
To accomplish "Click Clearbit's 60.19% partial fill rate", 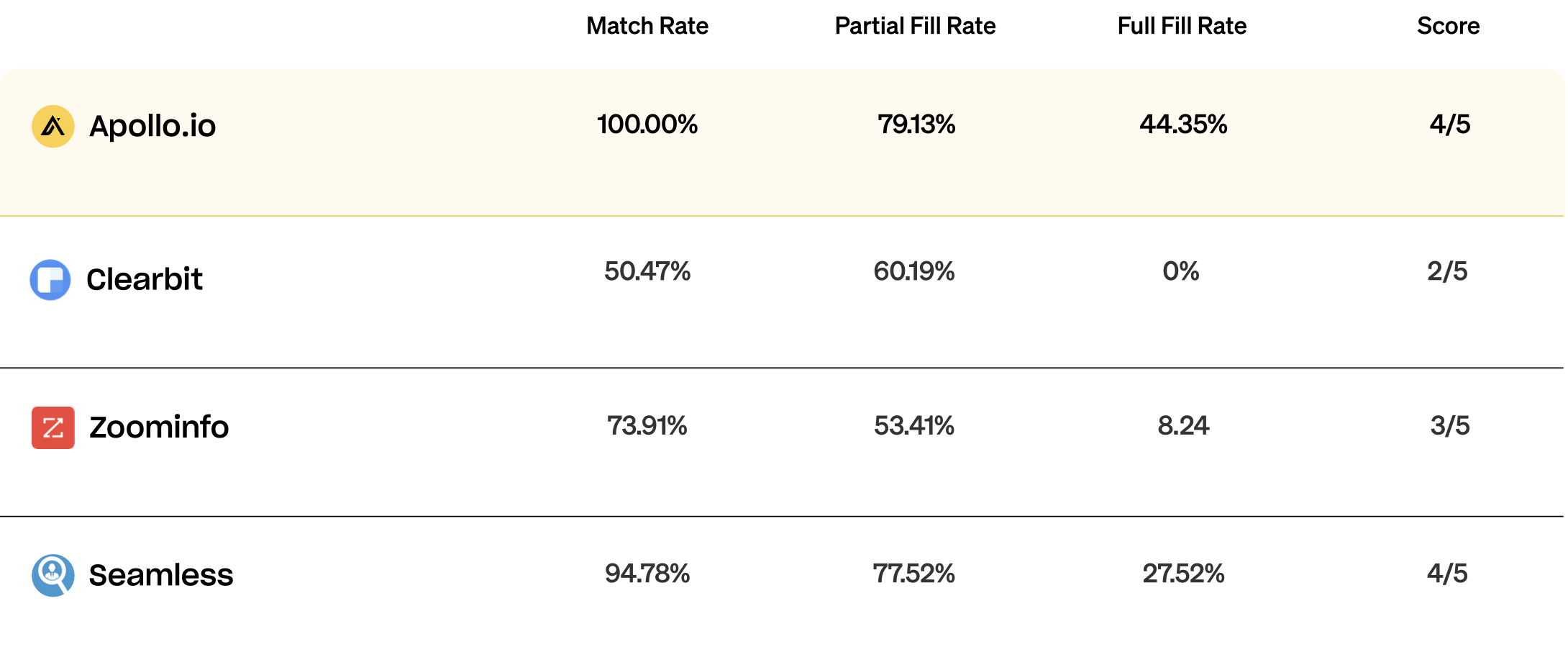I will point(914,271).
